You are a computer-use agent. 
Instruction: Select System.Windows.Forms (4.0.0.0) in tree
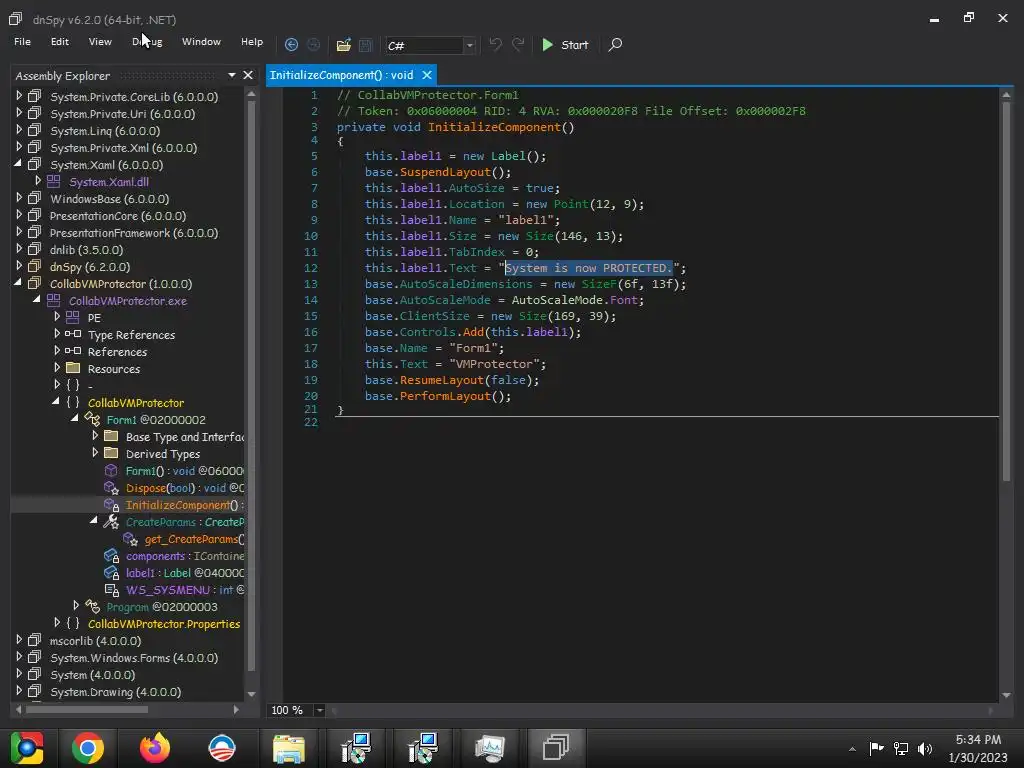[134, 658]
